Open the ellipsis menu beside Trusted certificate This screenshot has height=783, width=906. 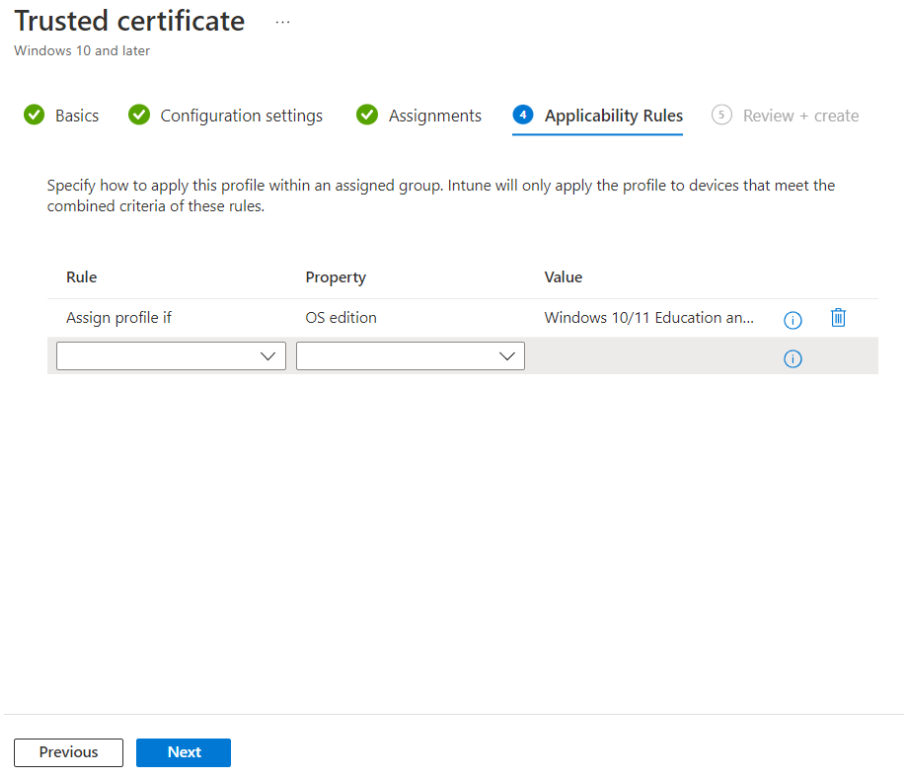[283, 23]
